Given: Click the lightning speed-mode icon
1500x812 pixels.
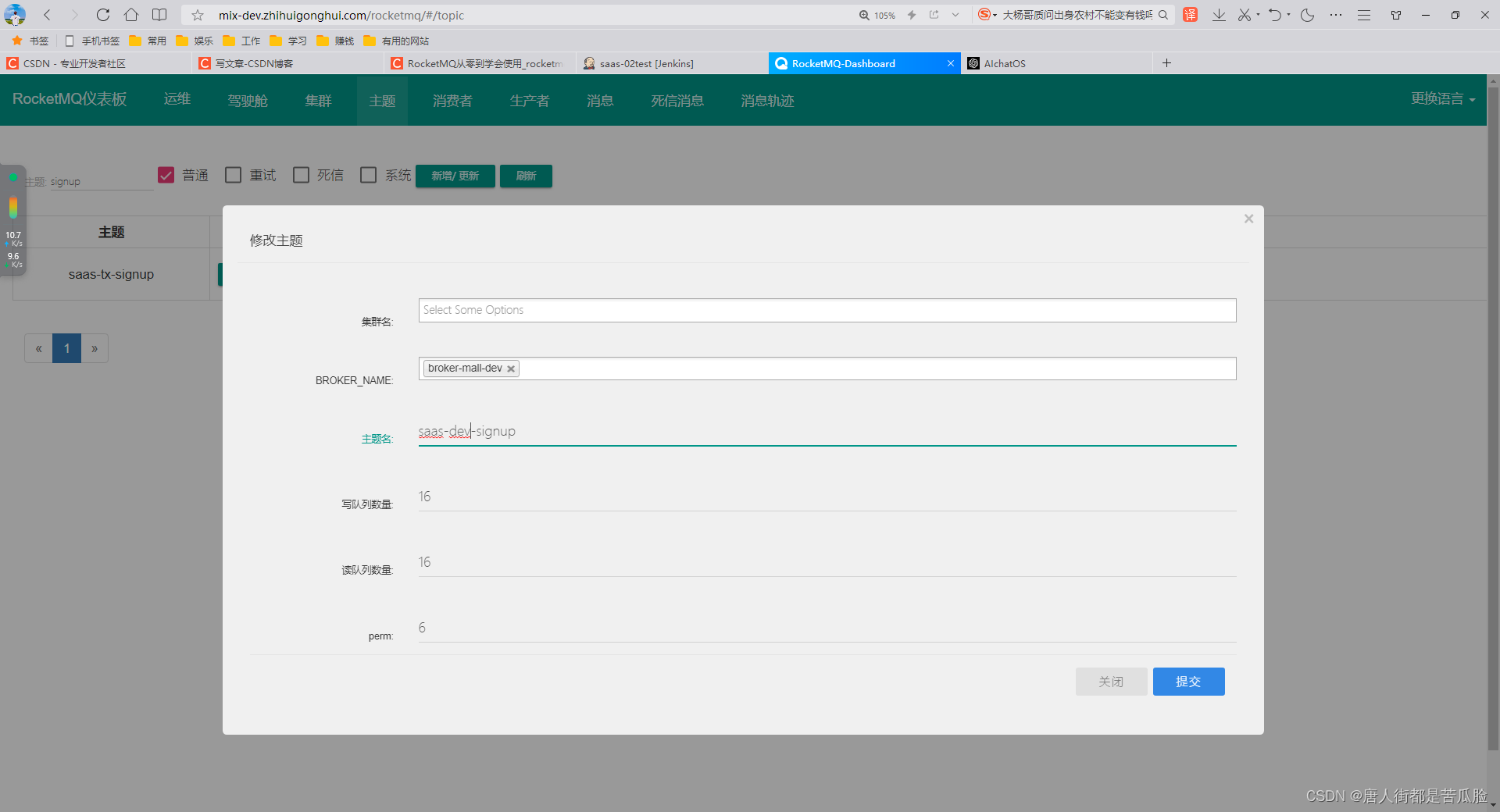Looking at the screenshot, I should click(912, 15).
